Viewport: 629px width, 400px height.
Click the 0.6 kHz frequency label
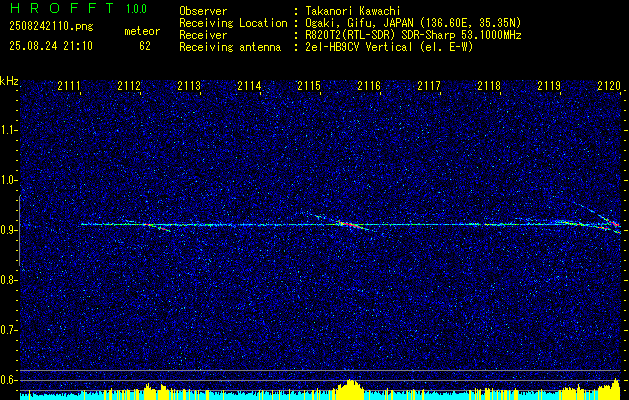coord(8,380)
